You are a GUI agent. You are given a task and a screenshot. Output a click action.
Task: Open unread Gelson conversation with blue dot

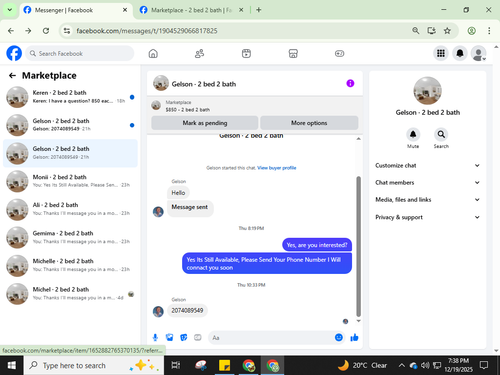[x=70, y=125]
